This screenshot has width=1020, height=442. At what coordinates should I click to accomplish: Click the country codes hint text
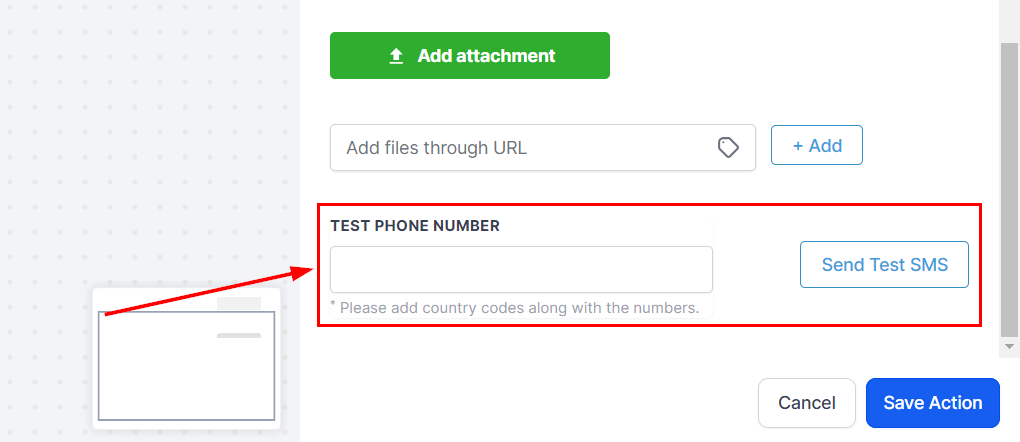tap(520, 308)
